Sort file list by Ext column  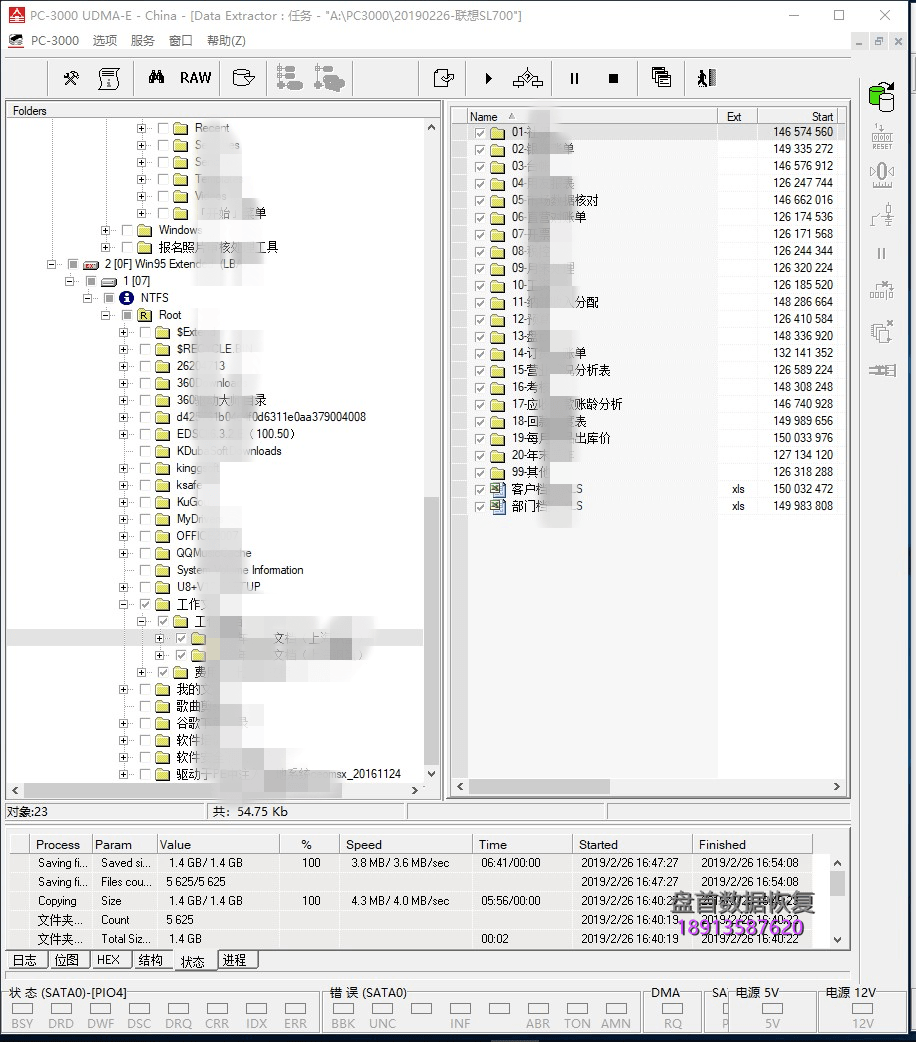click(x=737, y=116)
